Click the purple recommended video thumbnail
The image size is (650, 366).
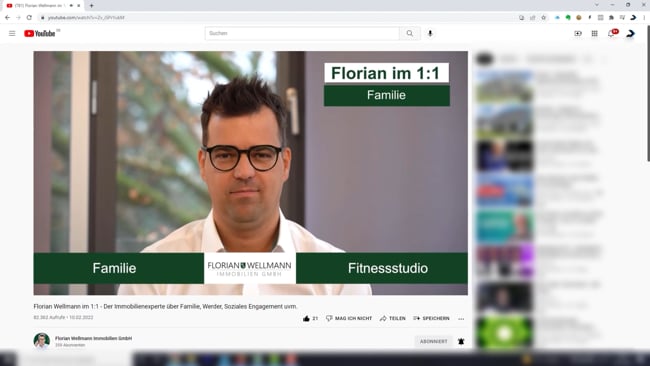[504, 260]
